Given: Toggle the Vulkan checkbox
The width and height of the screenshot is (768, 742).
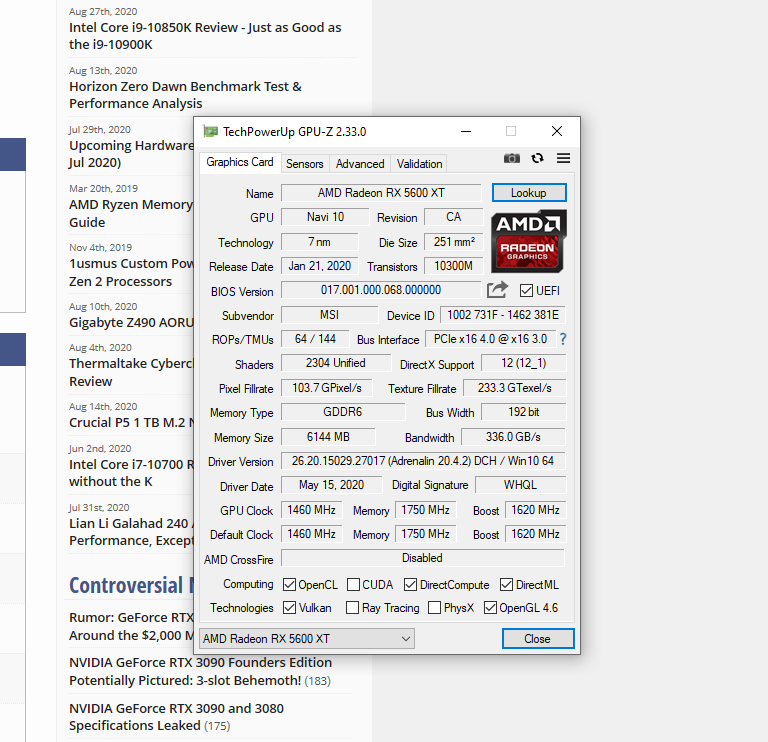Looking at the screenshot, I should pyautogui.click(x=289, y=607).
